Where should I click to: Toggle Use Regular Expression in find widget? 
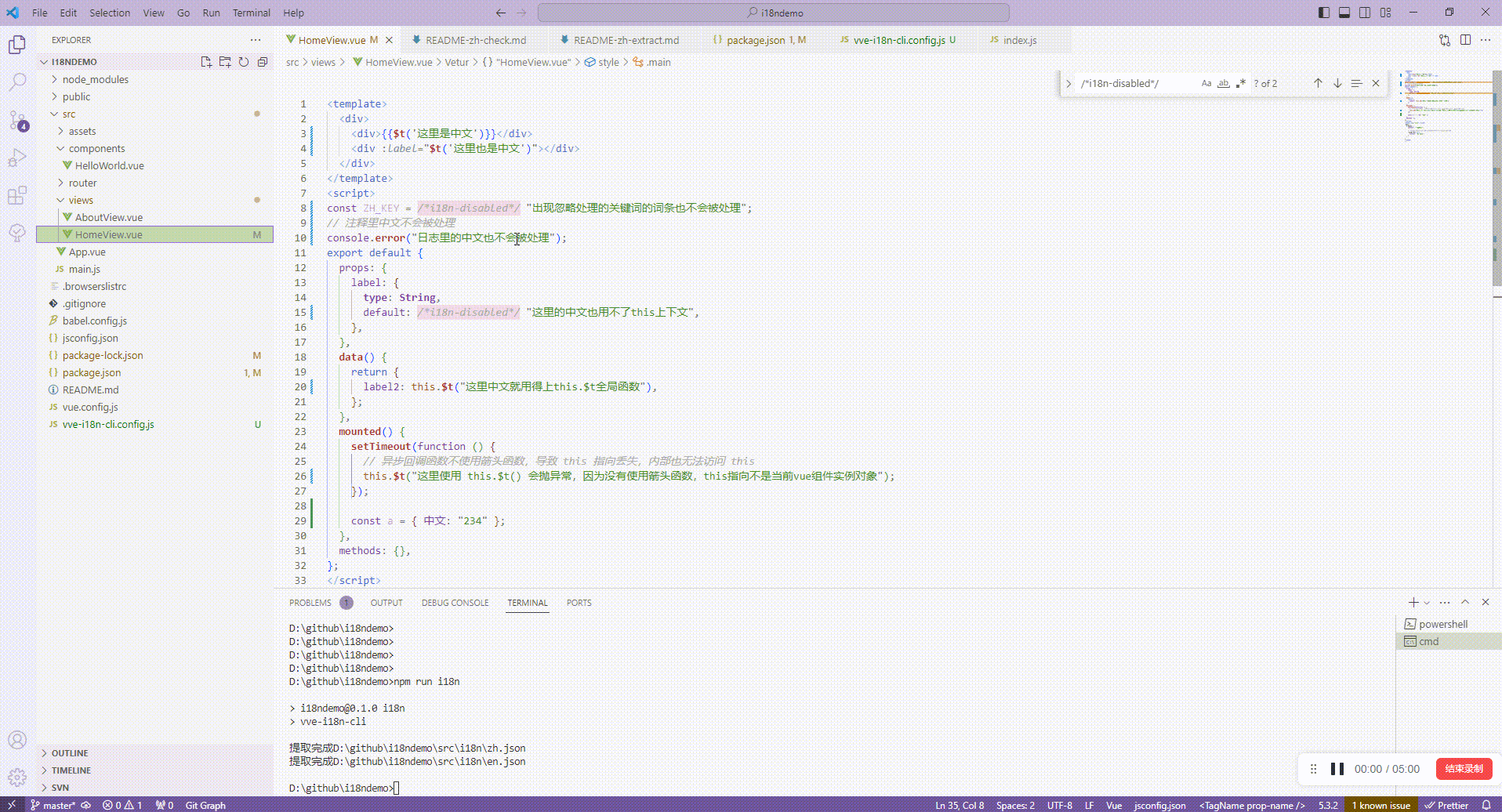coord(1241,83)
